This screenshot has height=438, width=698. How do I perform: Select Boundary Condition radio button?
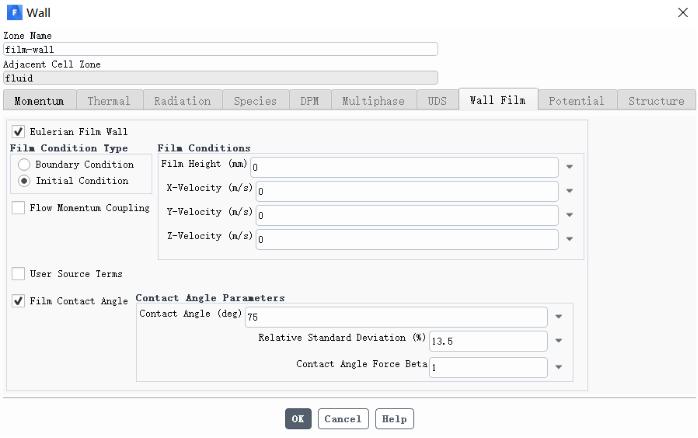tap(24, 165)
